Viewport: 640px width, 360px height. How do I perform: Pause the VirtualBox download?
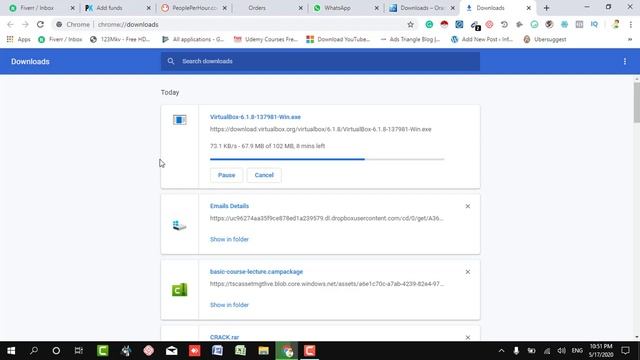pyautogui.click(x=227, y=175)
